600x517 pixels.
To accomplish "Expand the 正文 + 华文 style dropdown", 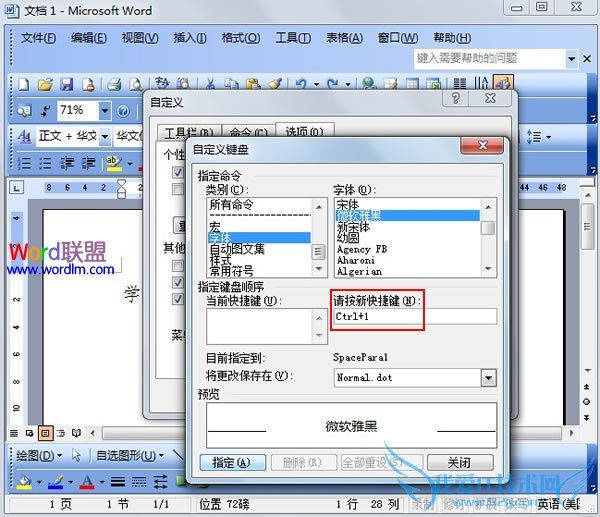I will [x=104, y=136].
